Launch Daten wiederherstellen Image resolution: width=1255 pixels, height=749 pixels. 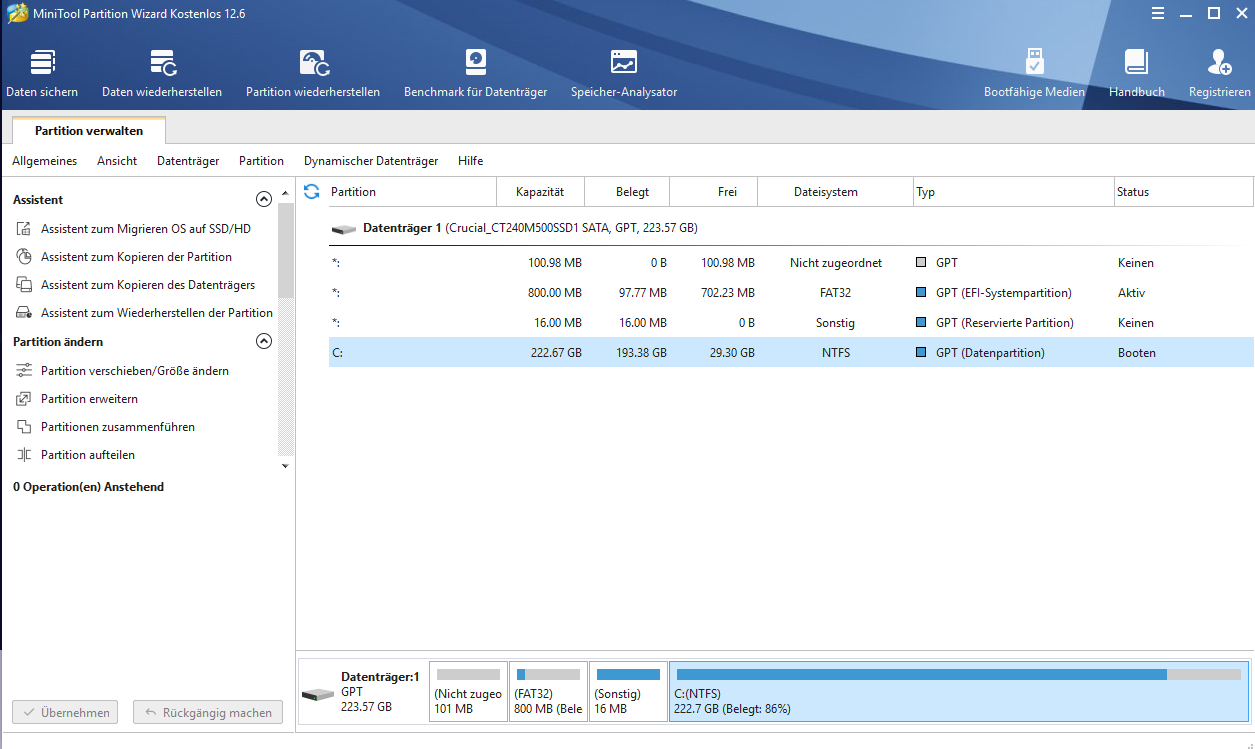pyautogui.click(x=162, y=73)
